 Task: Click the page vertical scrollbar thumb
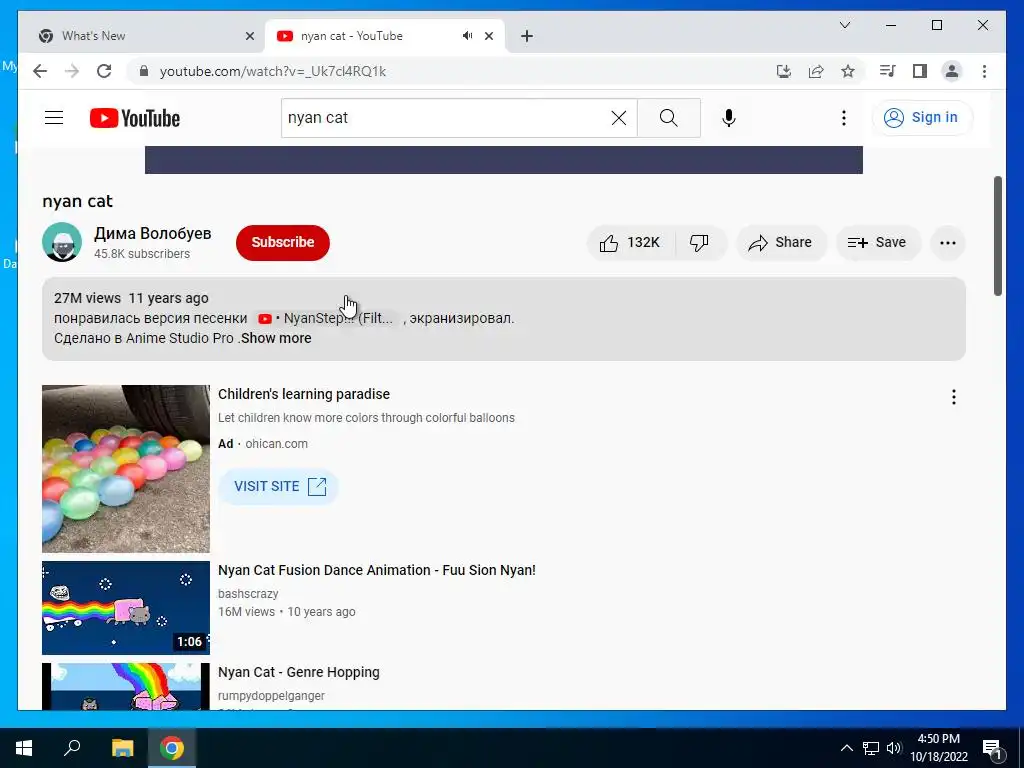997,236
